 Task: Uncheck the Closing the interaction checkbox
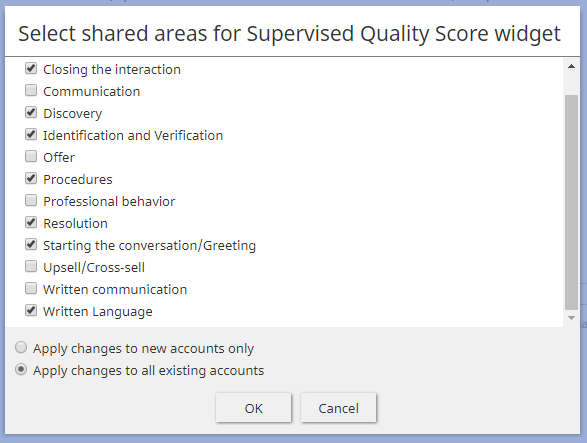[x=31, y=69]
